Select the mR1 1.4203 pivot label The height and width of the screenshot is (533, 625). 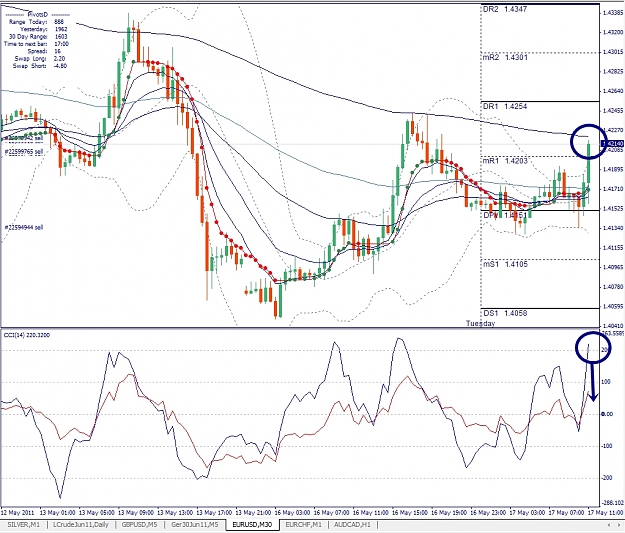(505, 161)
